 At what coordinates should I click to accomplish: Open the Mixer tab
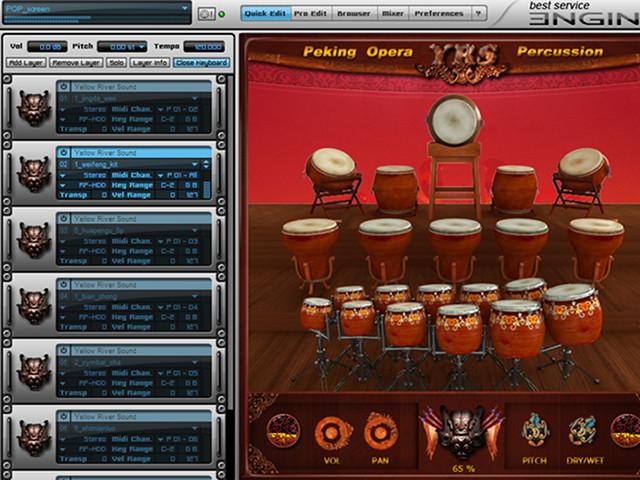[x=394, y=13]
